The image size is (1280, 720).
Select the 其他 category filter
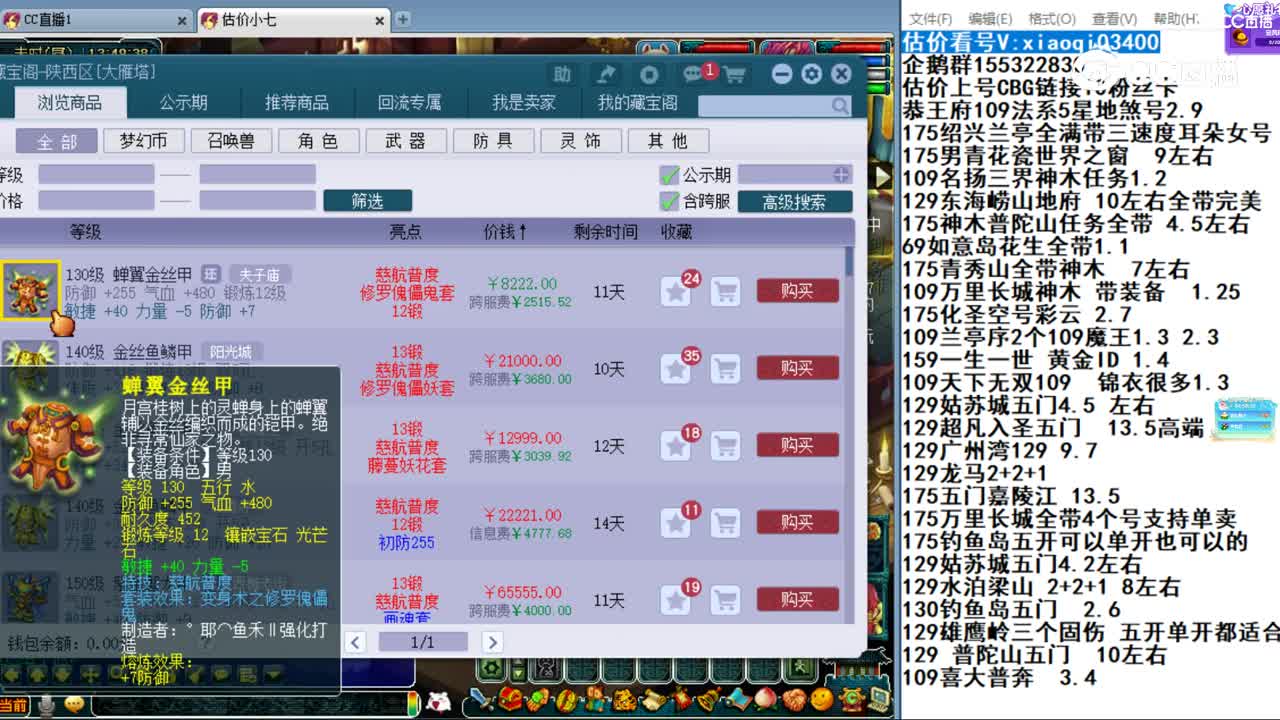(x=668, y=141)
